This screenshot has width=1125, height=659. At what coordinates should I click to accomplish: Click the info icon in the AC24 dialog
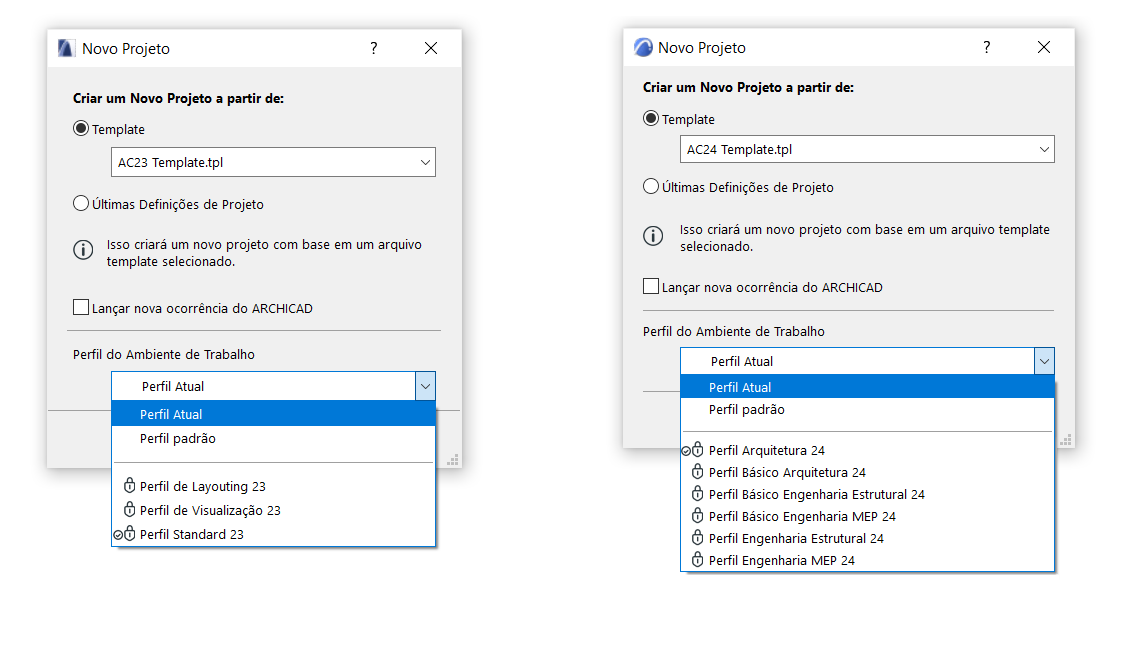click(653, 236)
